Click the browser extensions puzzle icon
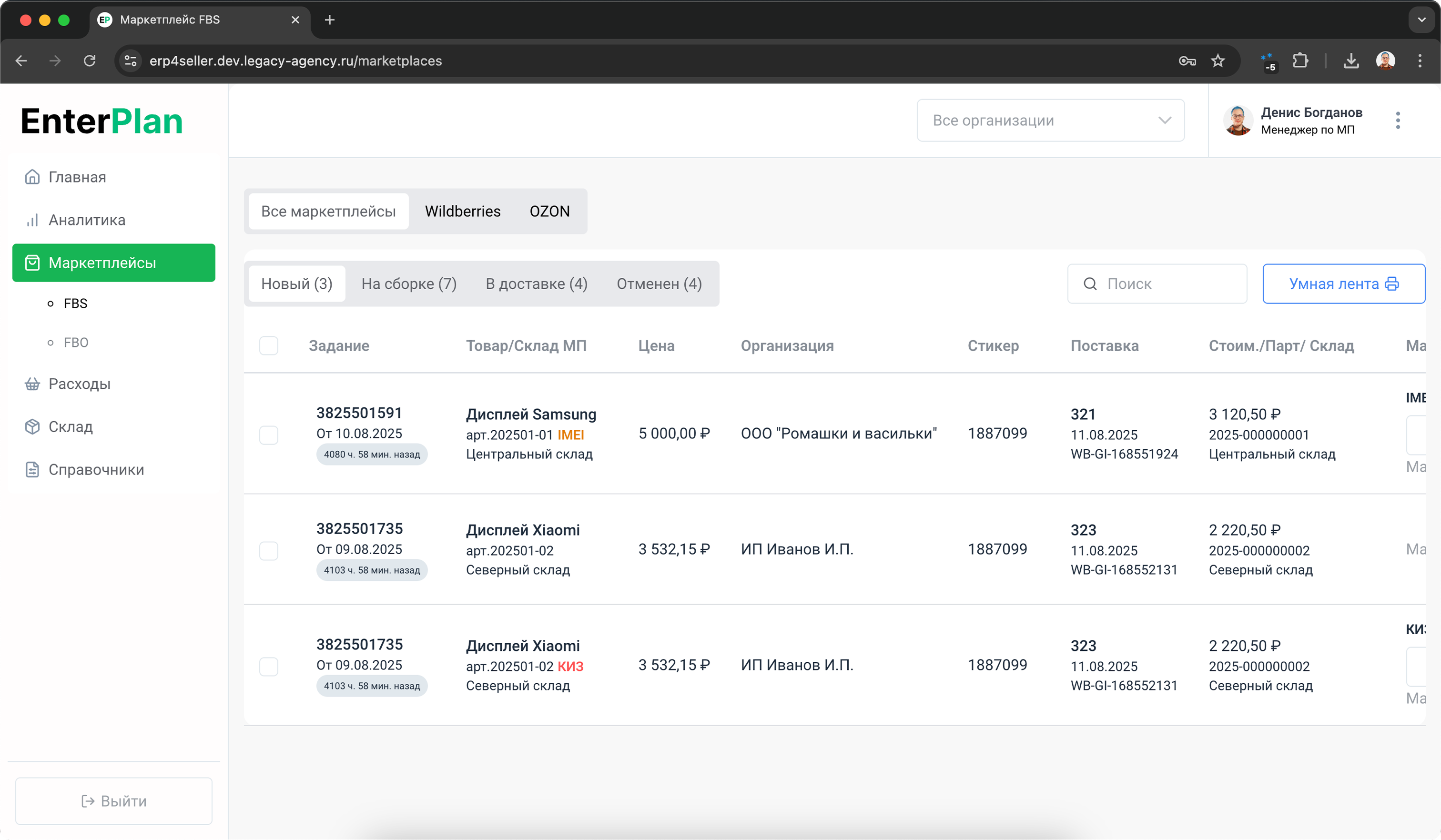The width and height of the screenshot is (1441, 840). point(1300,61)
